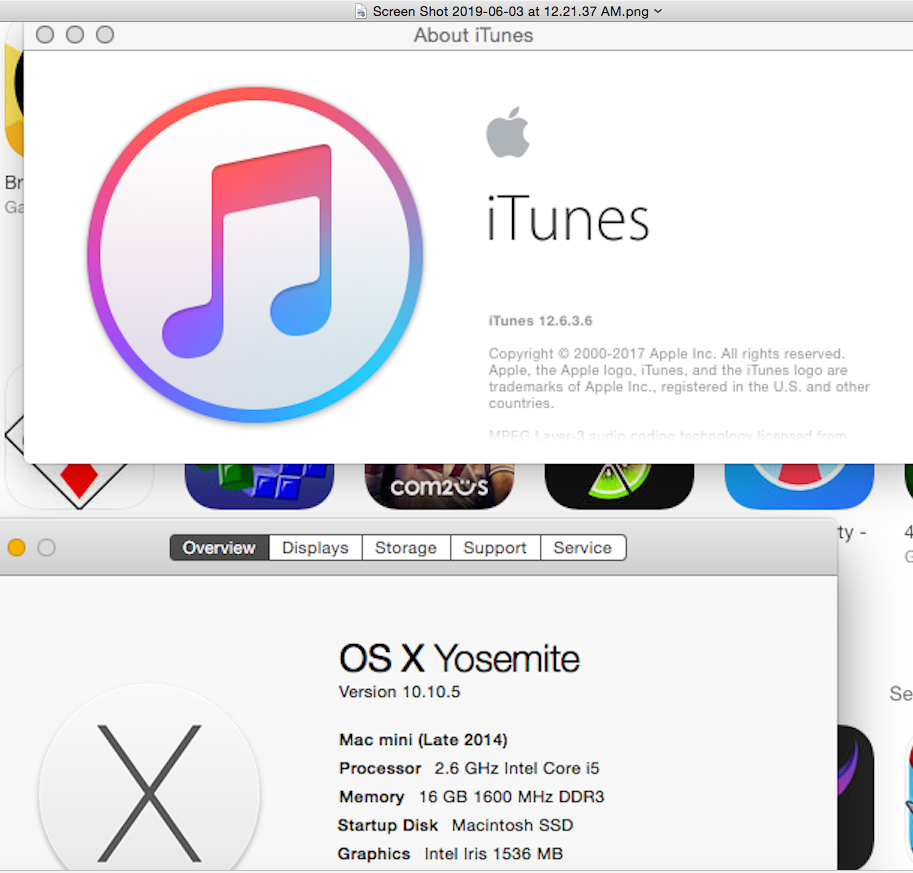Click Processor 2.6 GHz Intel Core i5 line
This screenshot has width=913, height=873.
tap(469, 768)
